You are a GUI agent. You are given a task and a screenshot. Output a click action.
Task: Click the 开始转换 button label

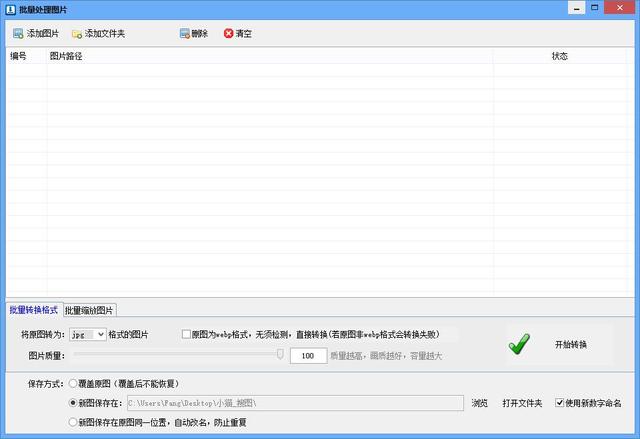(571, 345)
